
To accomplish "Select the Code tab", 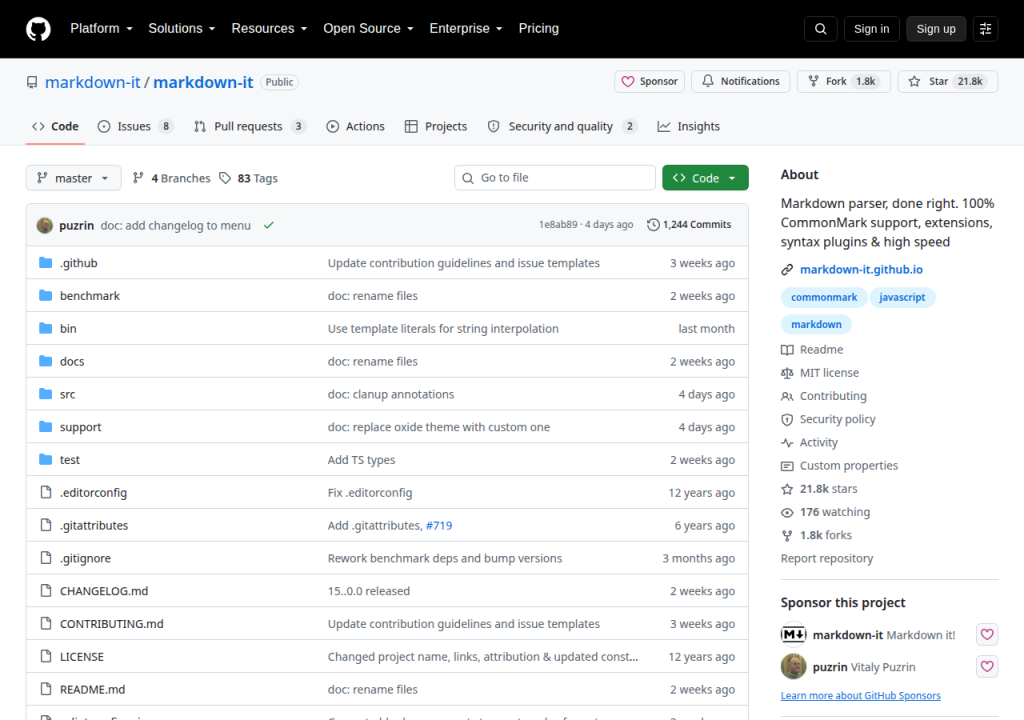I will pos(56,126).
